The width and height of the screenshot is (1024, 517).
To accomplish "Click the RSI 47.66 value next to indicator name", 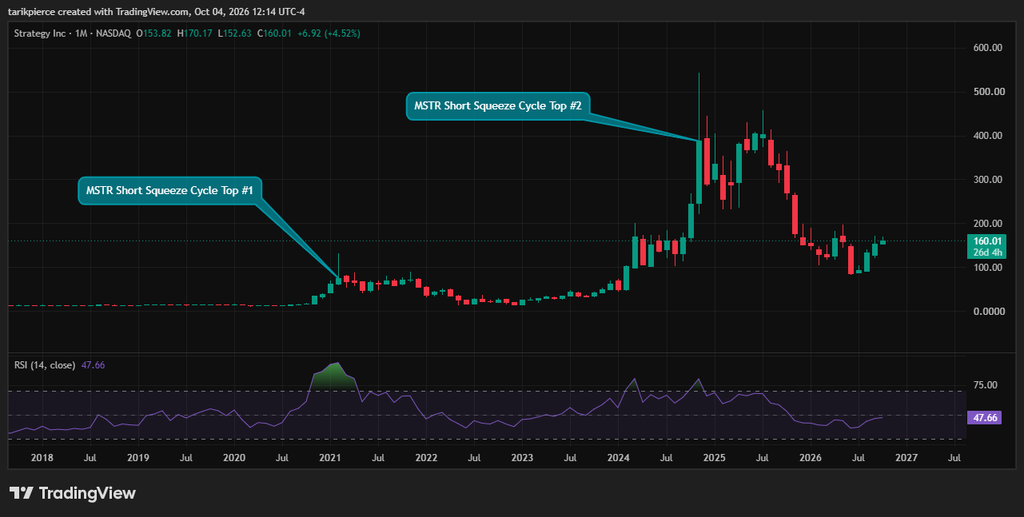I will tap(93, 365).
